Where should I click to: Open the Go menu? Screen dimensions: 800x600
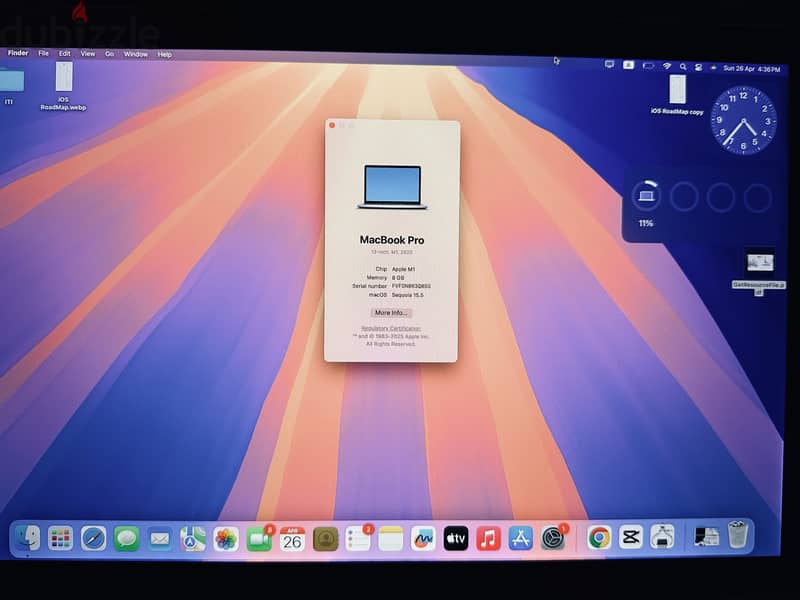[109, 54]
